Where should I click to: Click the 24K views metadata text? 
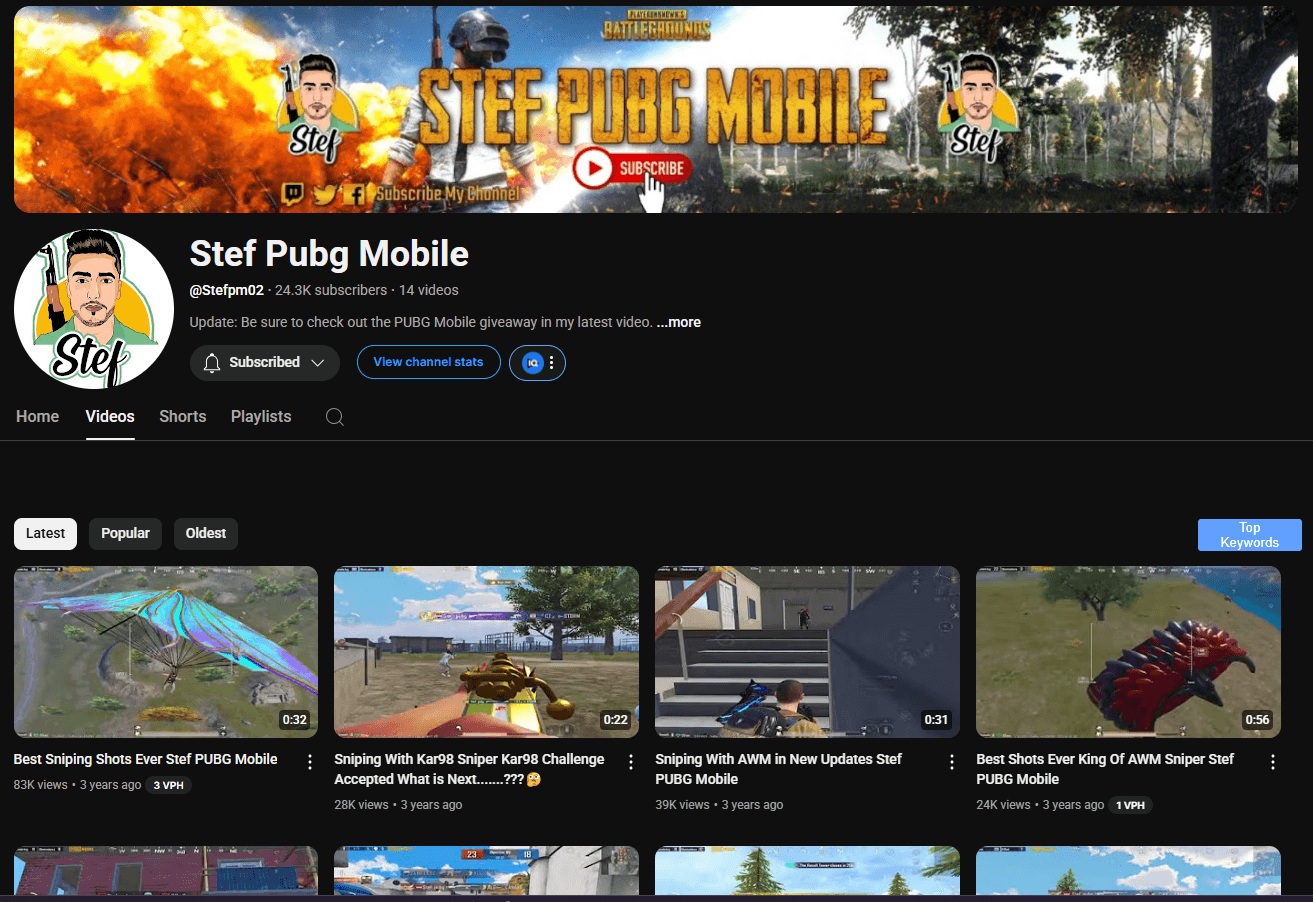point(1003,805)
